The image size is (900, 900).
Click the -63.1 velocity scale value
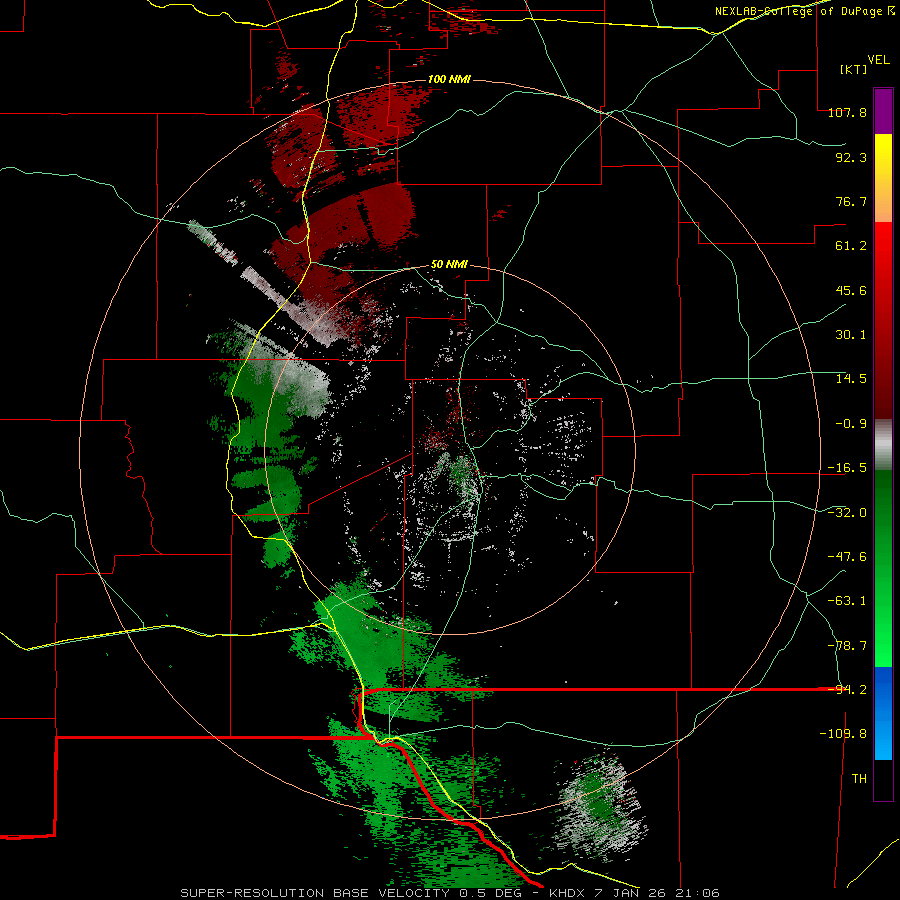click(x=847, y=601)
